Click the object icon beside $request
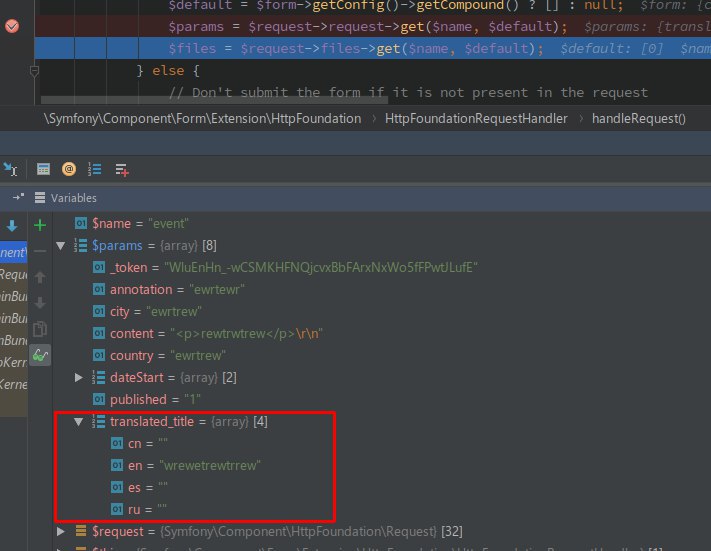Viewport: 711px width, 551px height. coord(81,531)
